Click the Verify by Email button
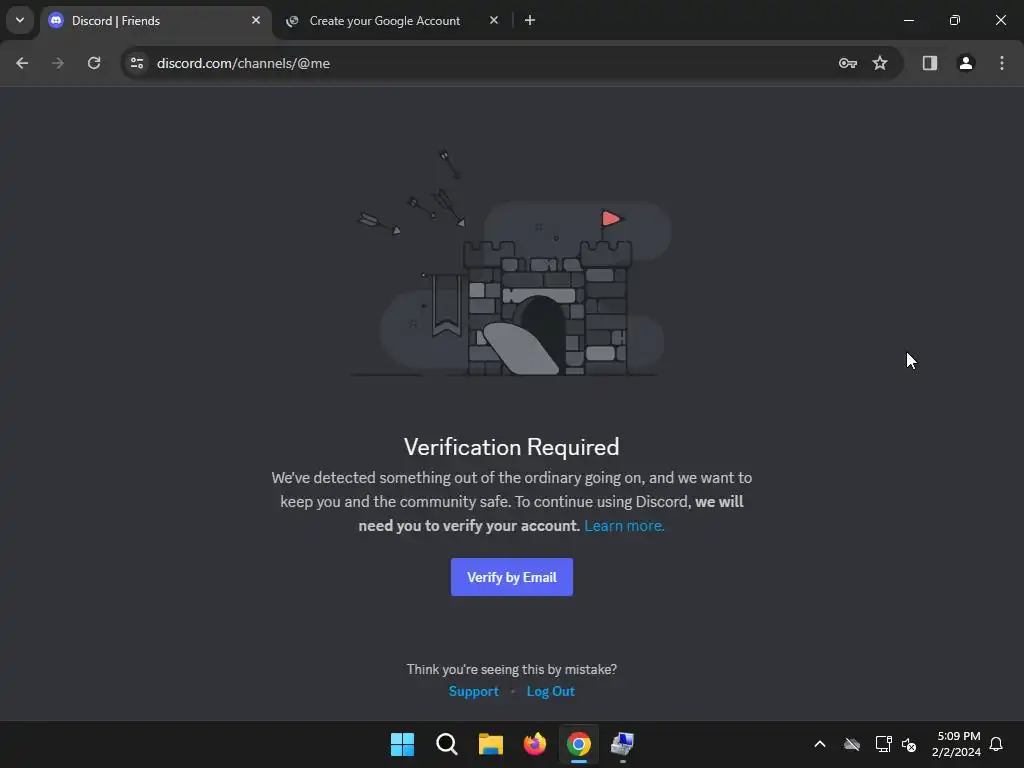The image size is (1024, 768). [511, 577]
